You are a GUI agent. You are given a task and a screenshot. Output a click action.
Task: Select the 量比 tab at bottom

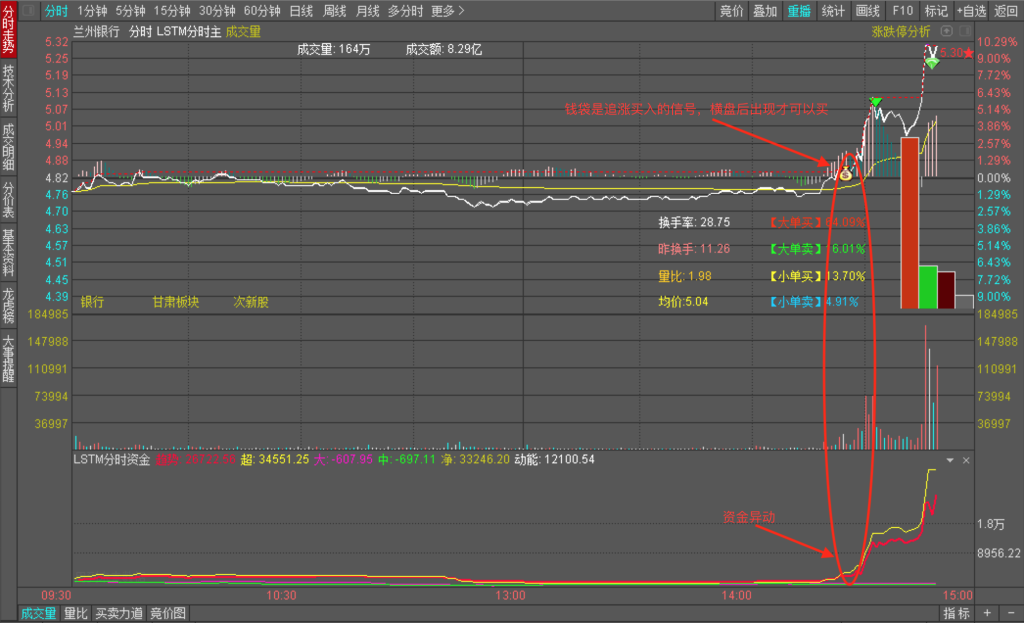[76, 613]
